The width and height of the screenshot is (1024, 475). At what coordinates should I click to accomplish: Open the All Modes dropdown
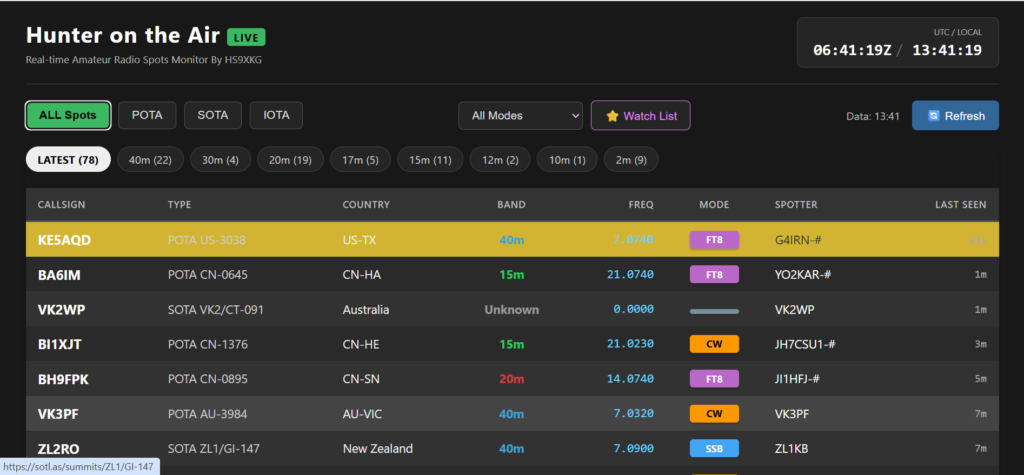tap(520, 116)
